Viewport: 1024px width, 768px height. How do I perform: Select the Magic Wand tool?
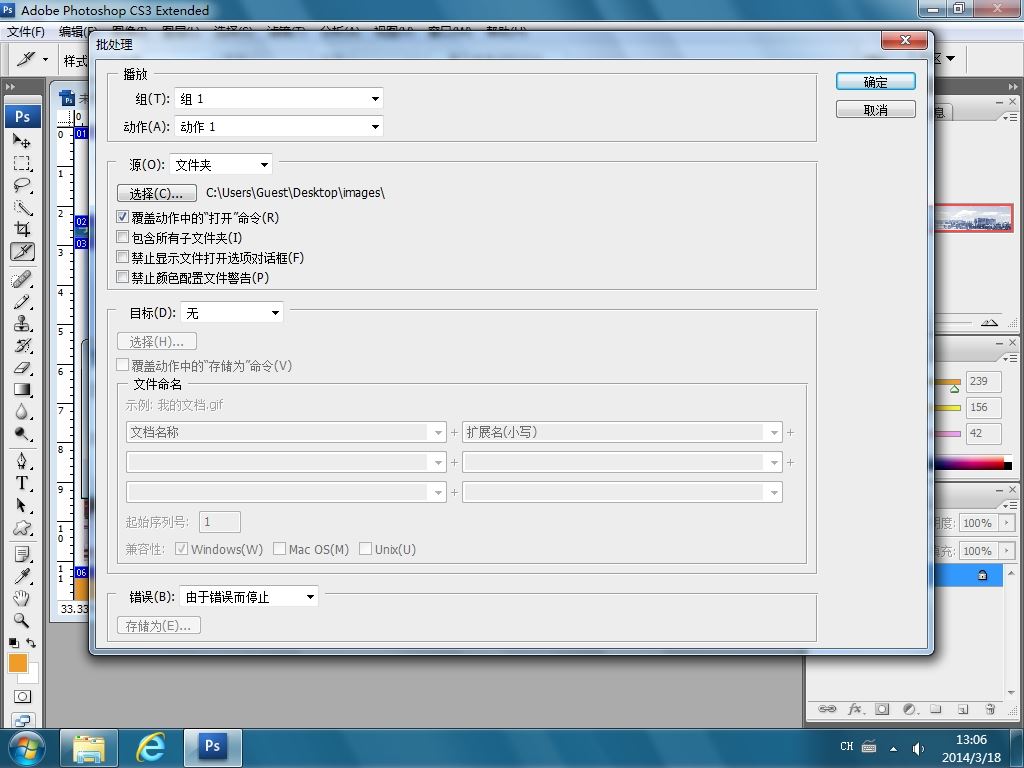pos(22,208)
